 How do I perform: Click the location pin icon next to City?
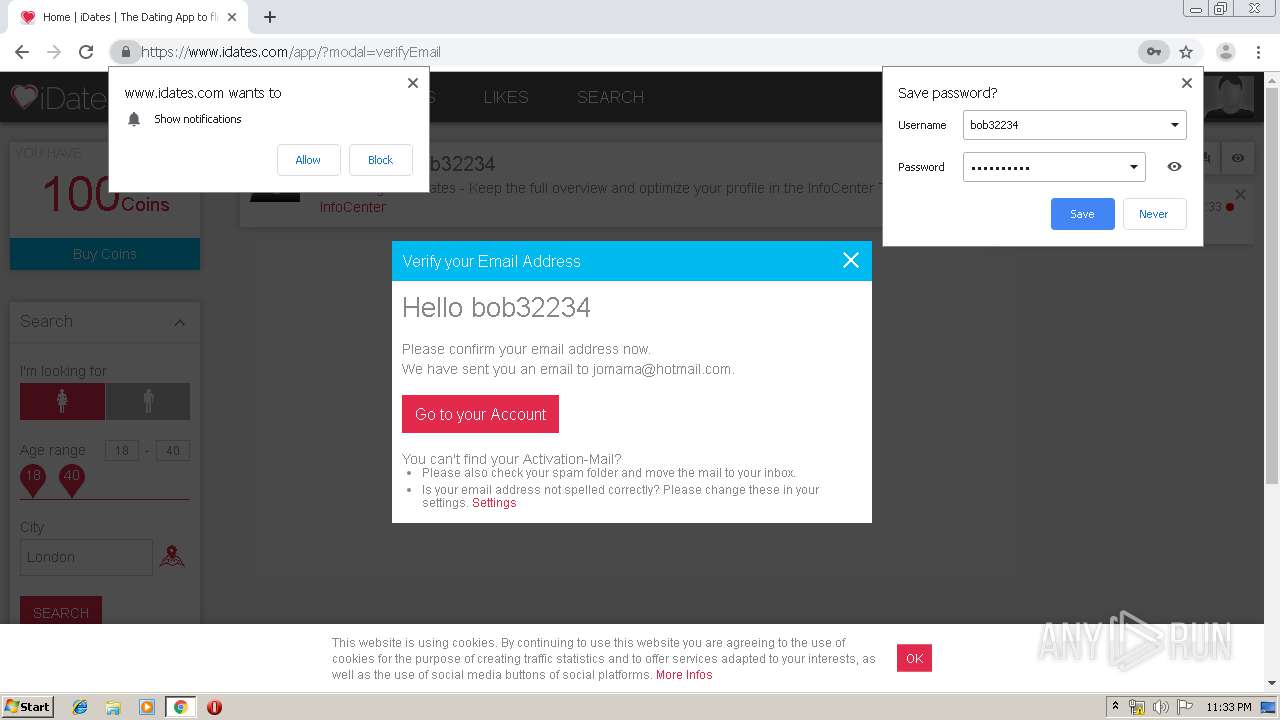(x=172, y=556)
